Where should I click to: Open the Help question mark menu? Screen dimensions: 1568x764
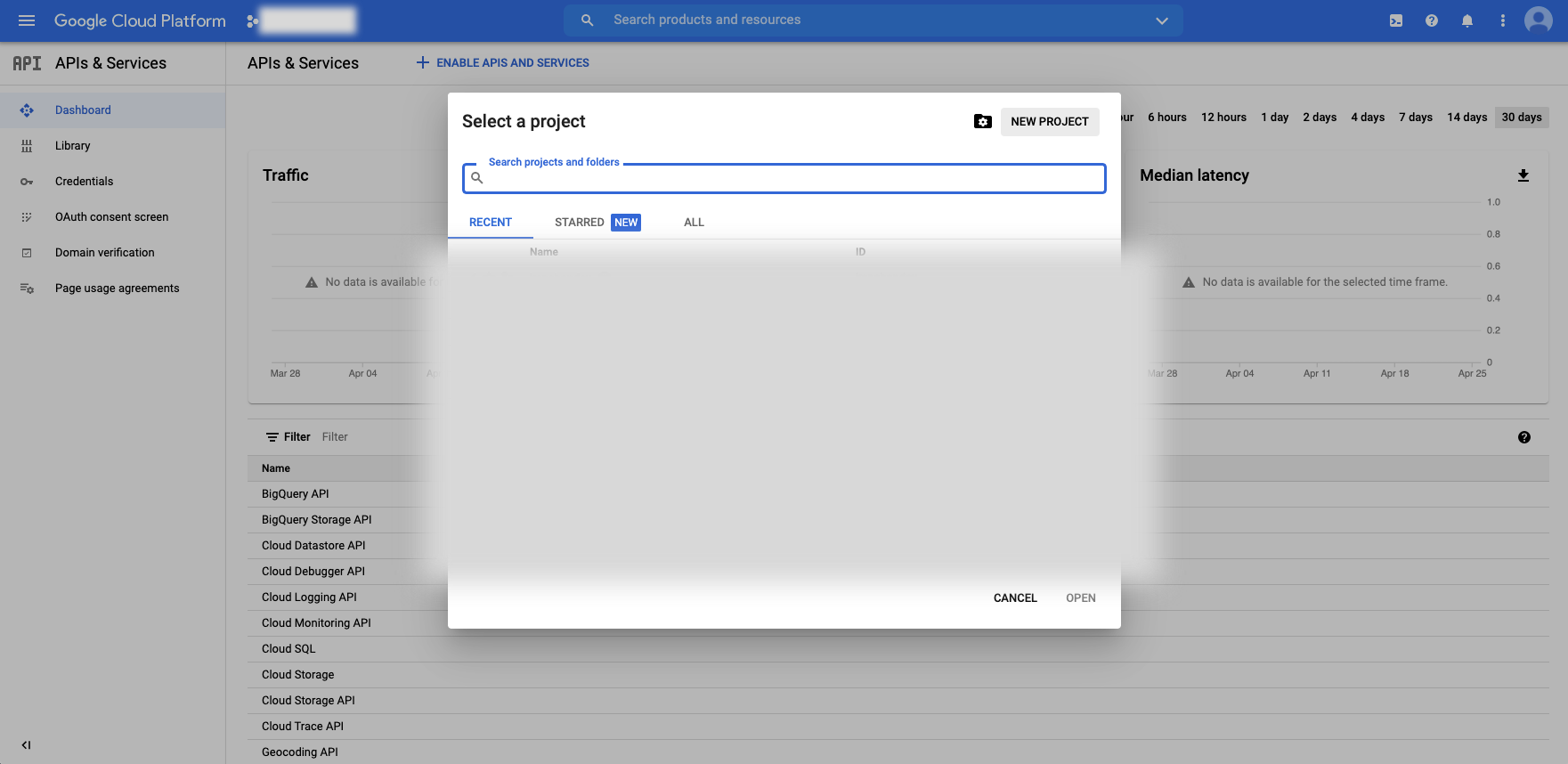click(1432, 20)
